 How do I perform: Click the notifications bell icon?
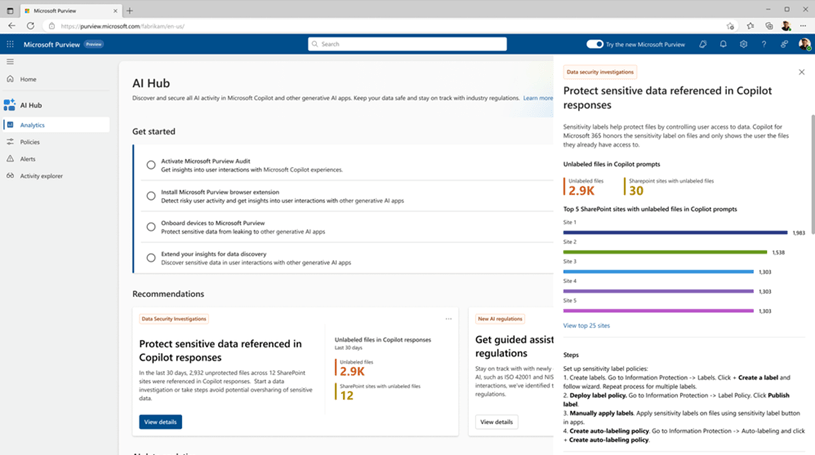[x=722, y=44]
